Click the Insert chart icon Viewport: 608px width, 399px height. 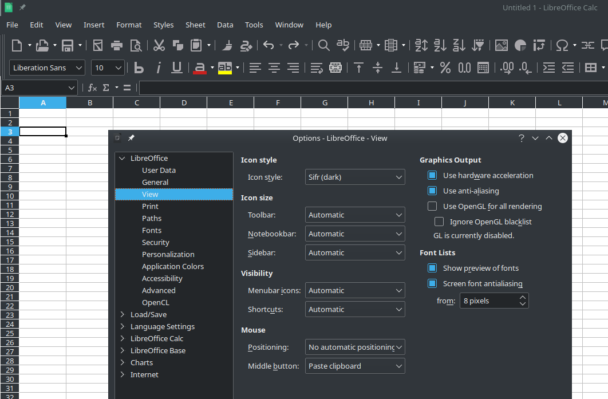click(520, 46)
